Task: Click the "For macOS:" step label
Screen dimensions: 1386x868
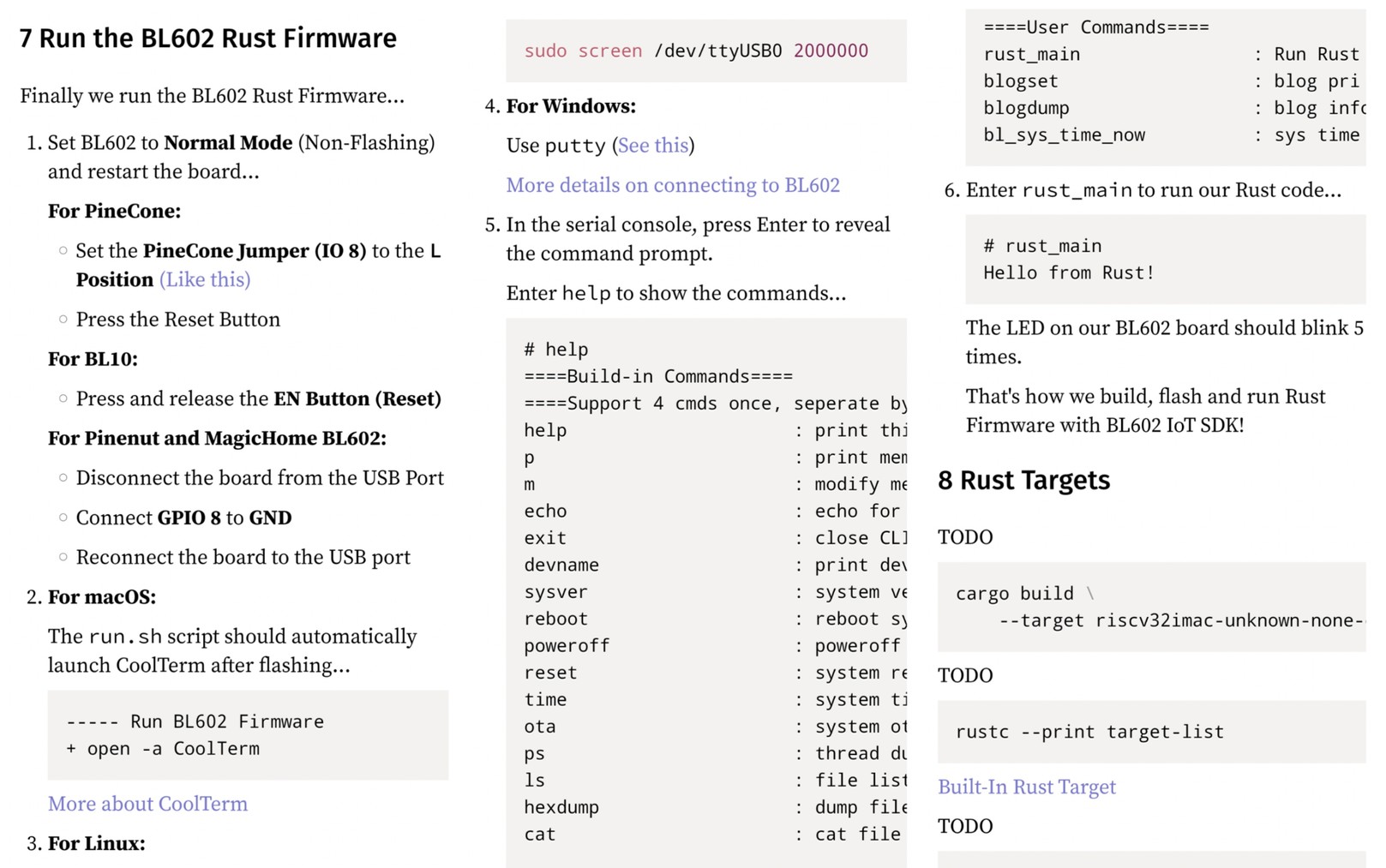Action: [x=102, y=597]
